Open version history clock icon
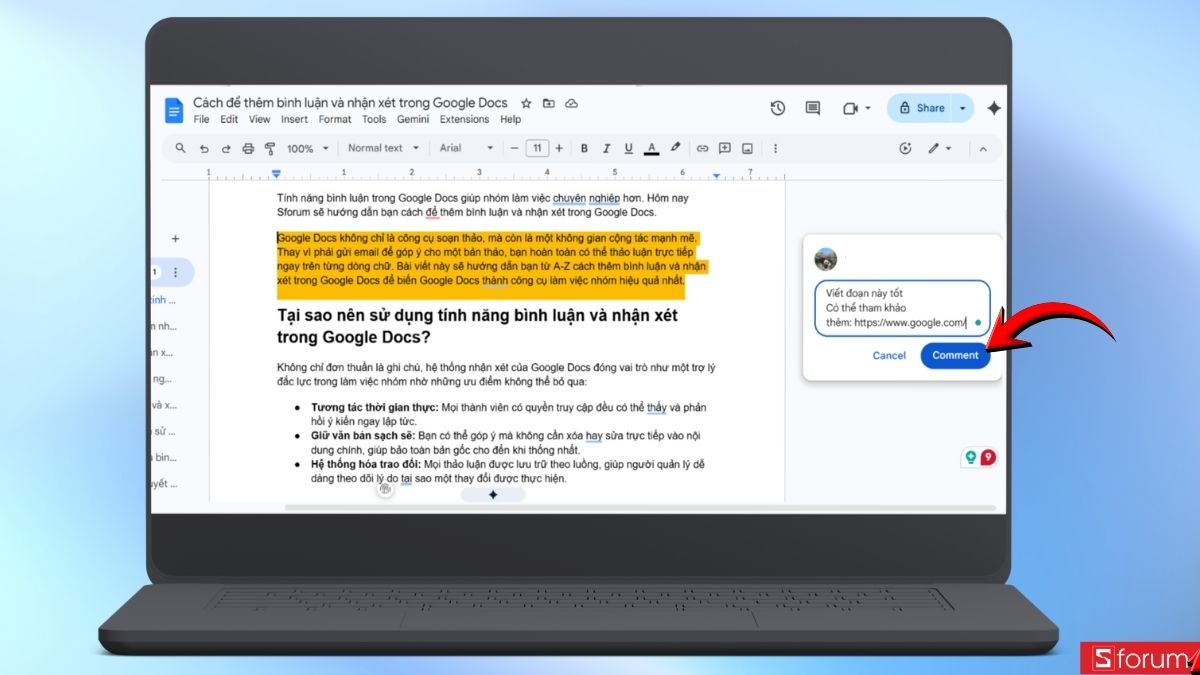 (x=778, y=108)
